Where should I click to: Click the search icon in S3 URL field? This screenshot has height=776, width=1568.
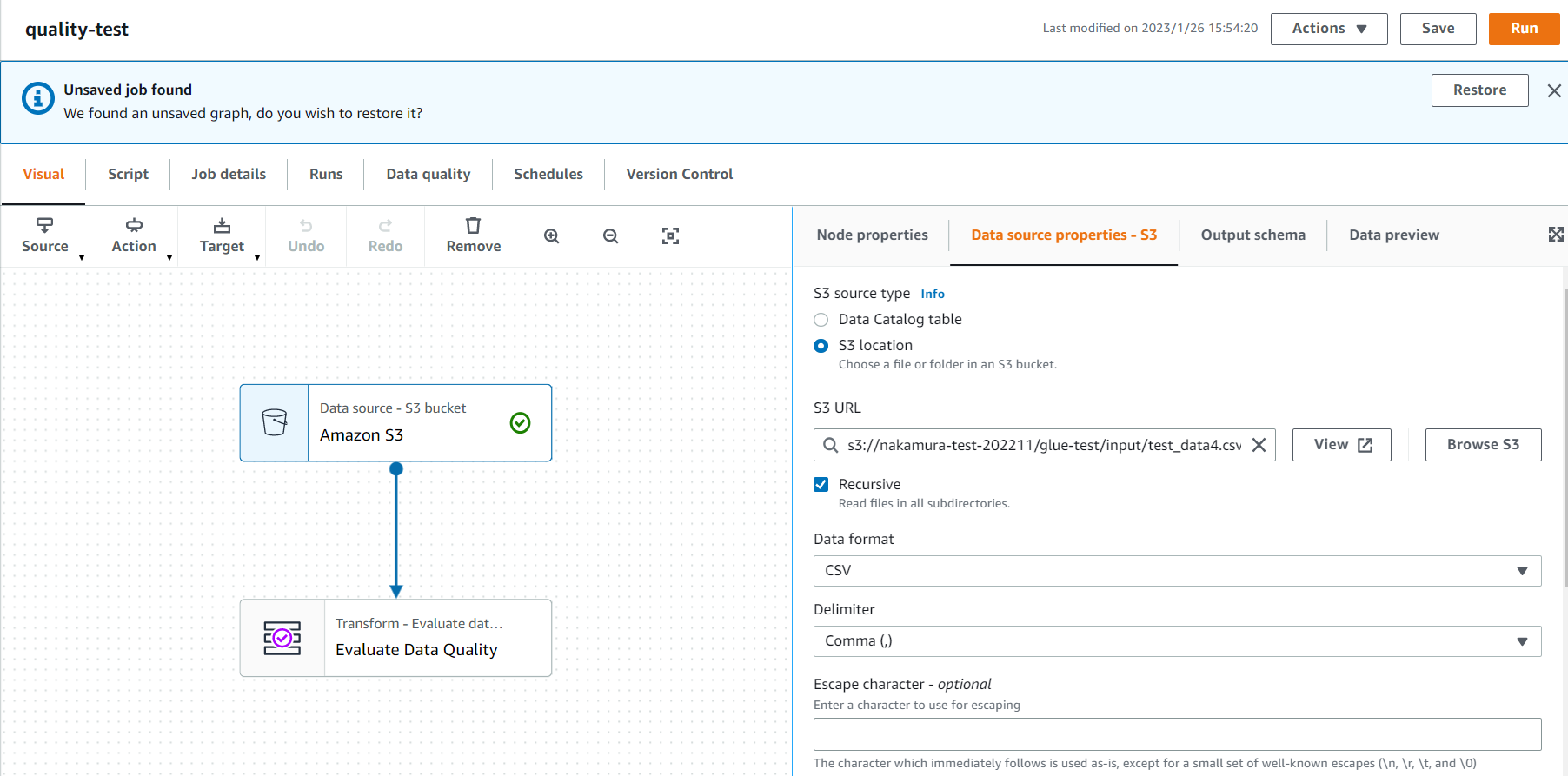click(831, 445)
